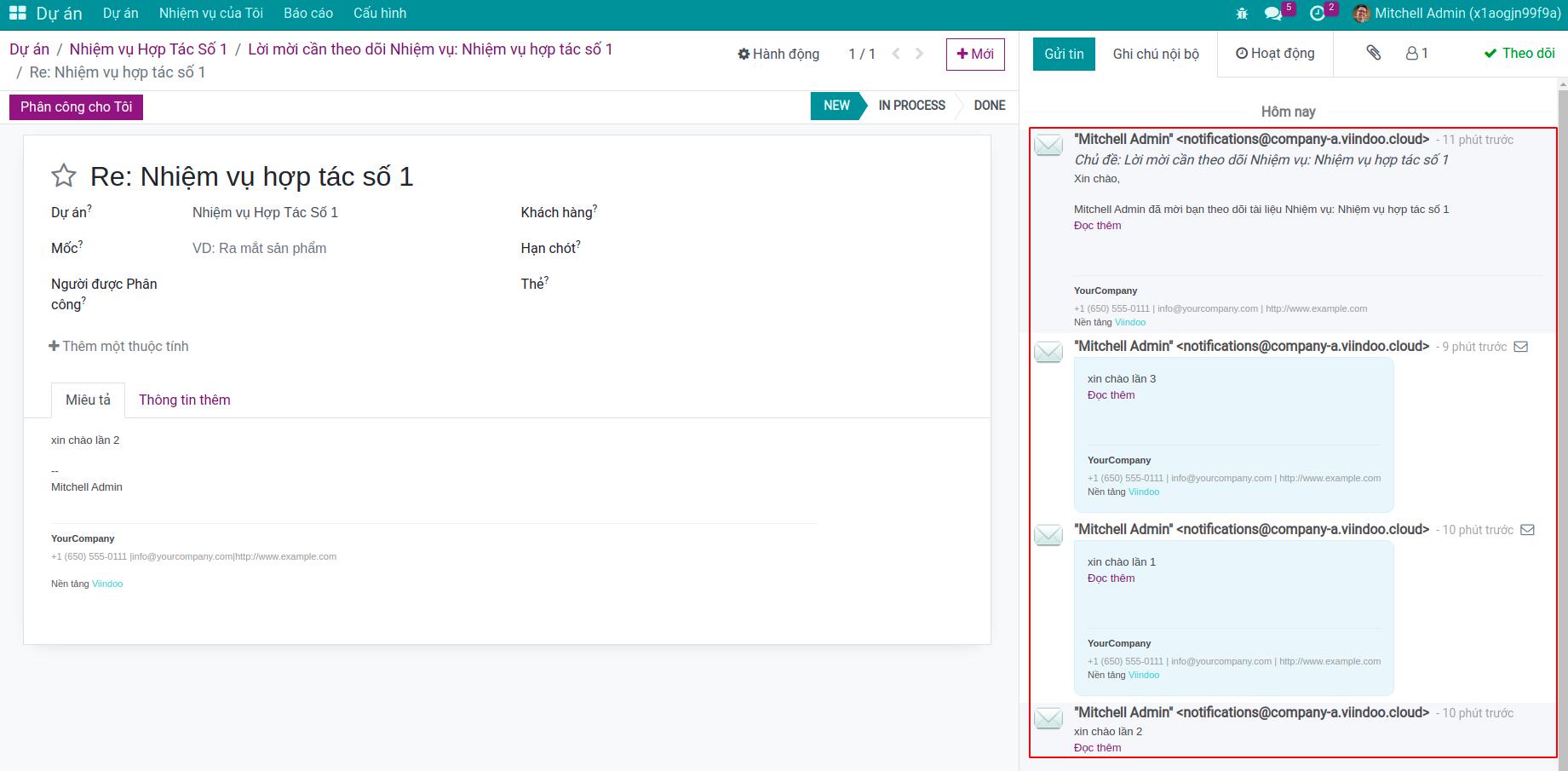Open Nhiệm vụ của Tôi menu
This screenshot has height=771, width=1568.
211,14
